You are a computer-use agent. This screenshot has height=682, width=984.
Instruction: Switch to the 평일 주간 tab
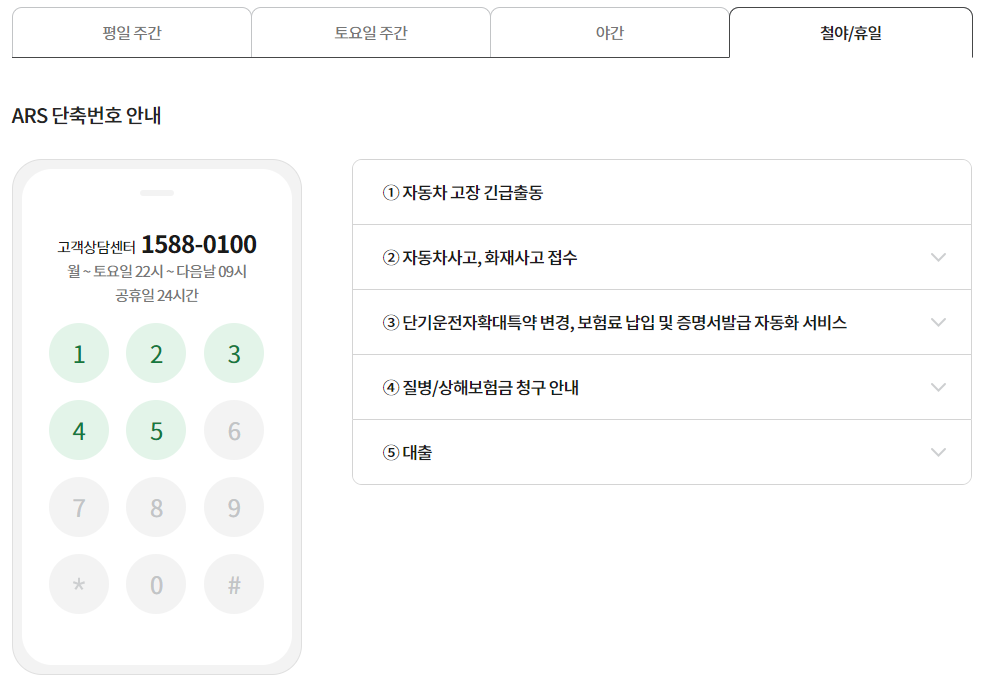(131, 32)
